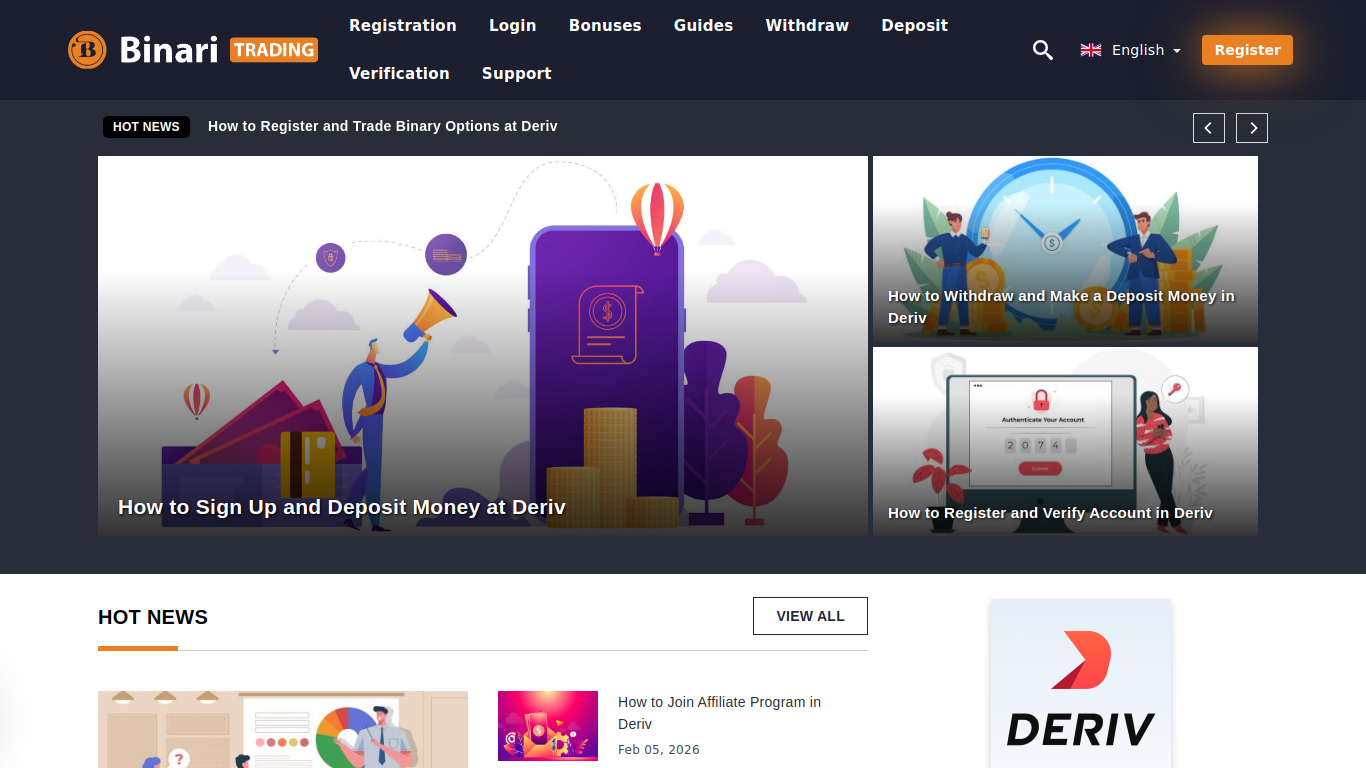
Task: Open 'How to Join Affiliate Program' article link
Action: (720, 713)
